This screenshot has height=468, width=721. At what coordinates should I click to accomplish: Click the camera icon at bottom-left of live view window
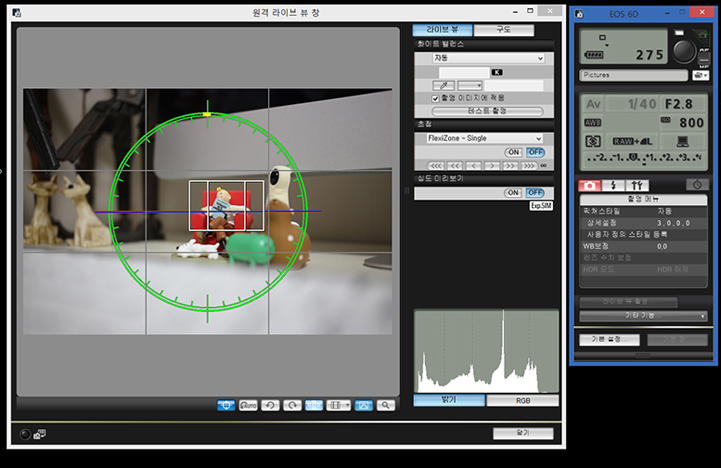pos(40,434)
